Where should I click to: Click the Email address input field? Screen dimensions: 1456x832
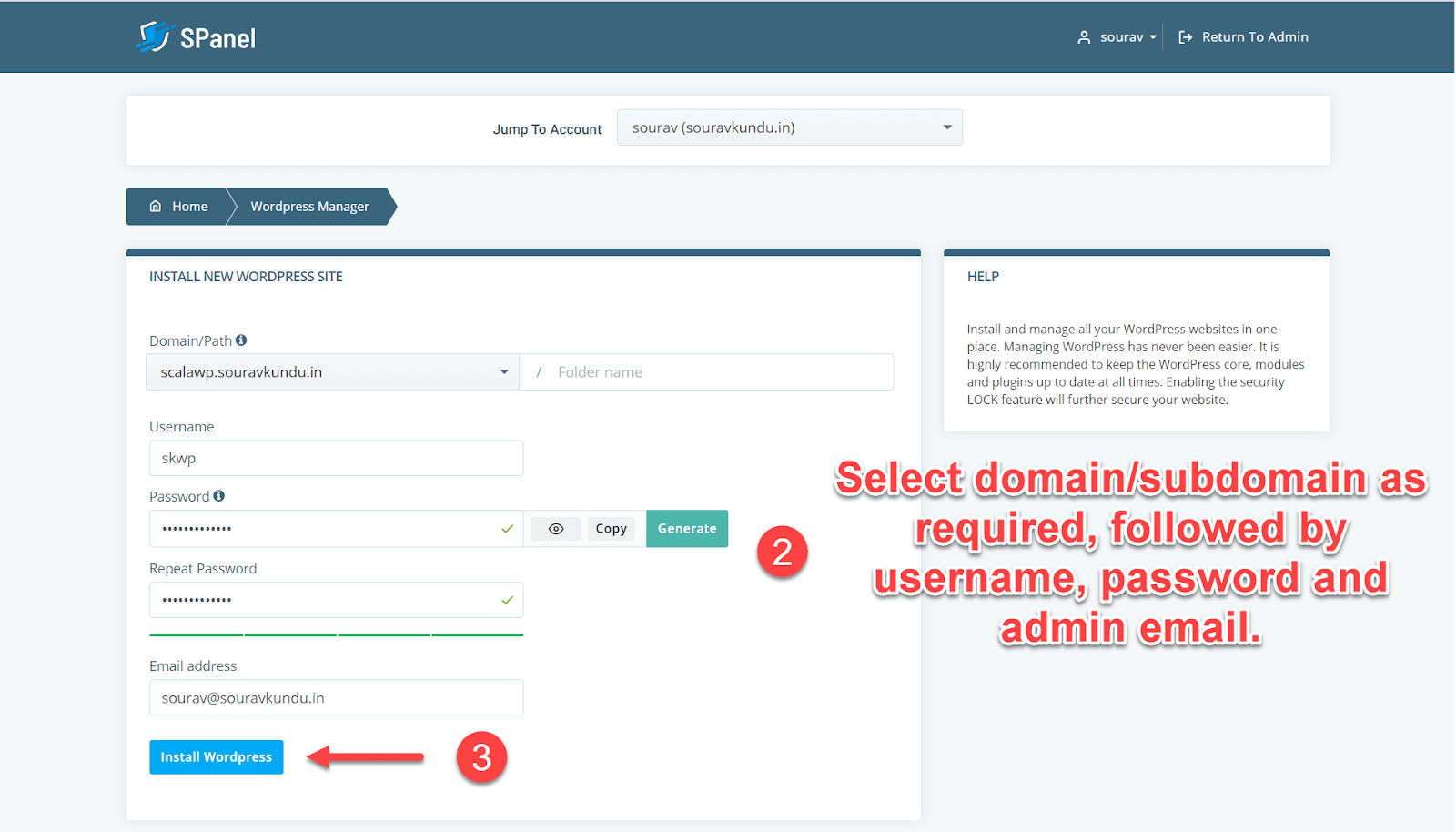click(x=337, y=697)
